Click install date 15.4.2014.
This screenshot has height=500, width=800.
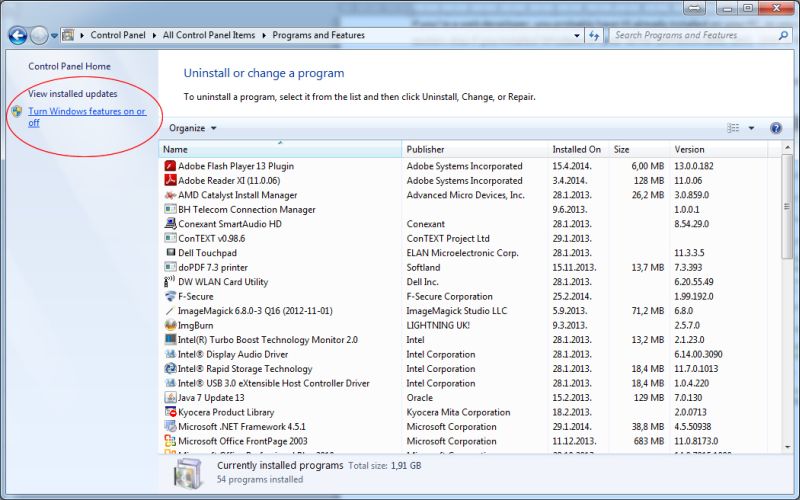tap(572, 166)
